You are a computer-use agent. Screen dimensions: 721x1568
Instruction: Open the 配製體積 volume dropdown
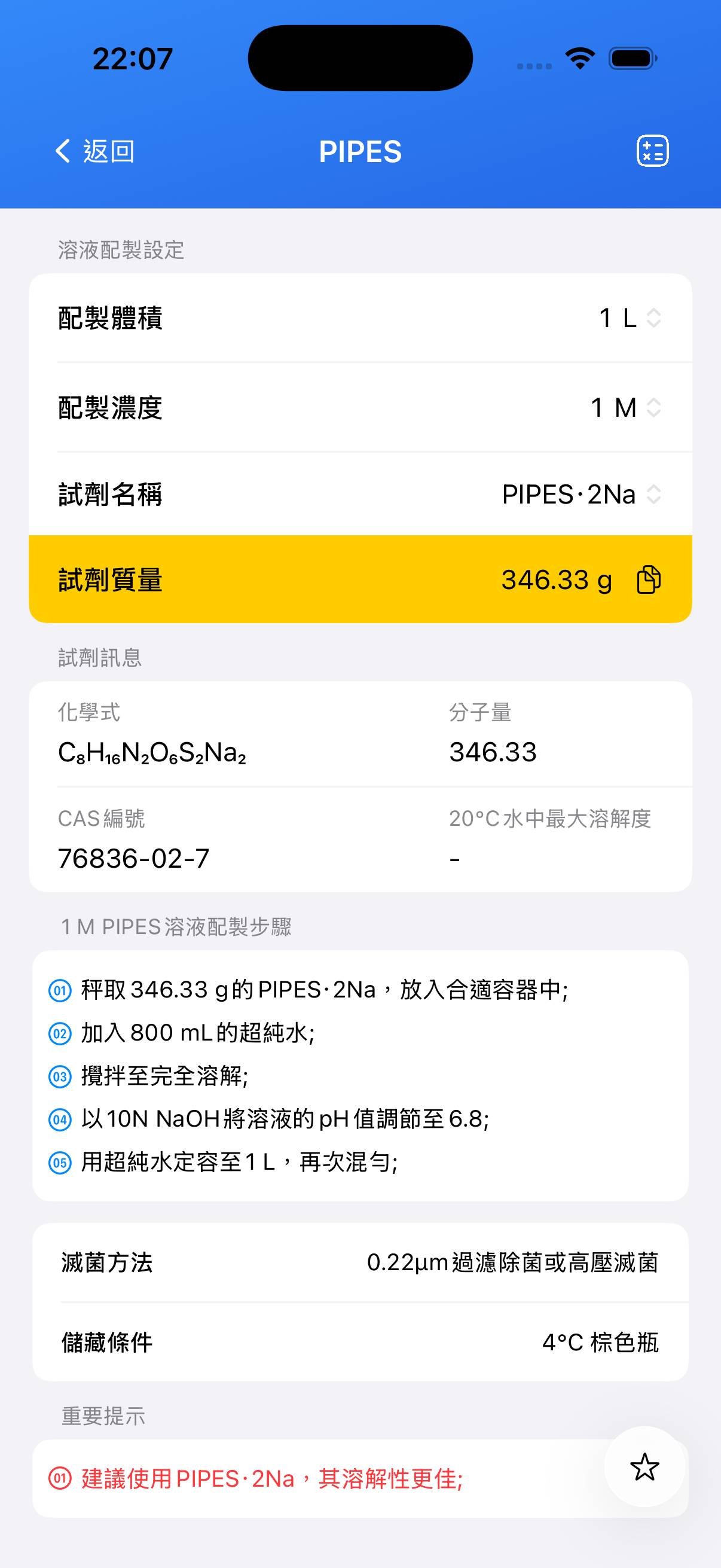(x=630, y=318)
